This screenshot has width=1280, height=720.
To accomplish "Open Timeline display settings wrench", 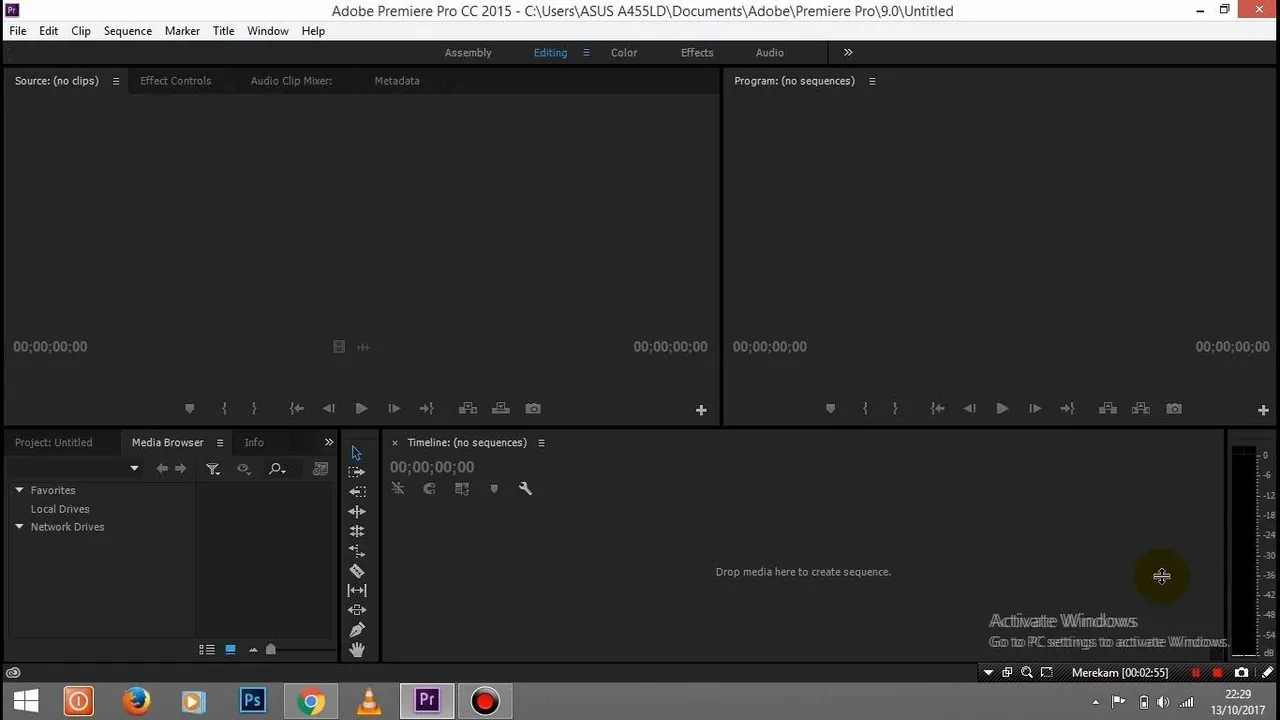I will pyautogui.click(x=525, y=489).
